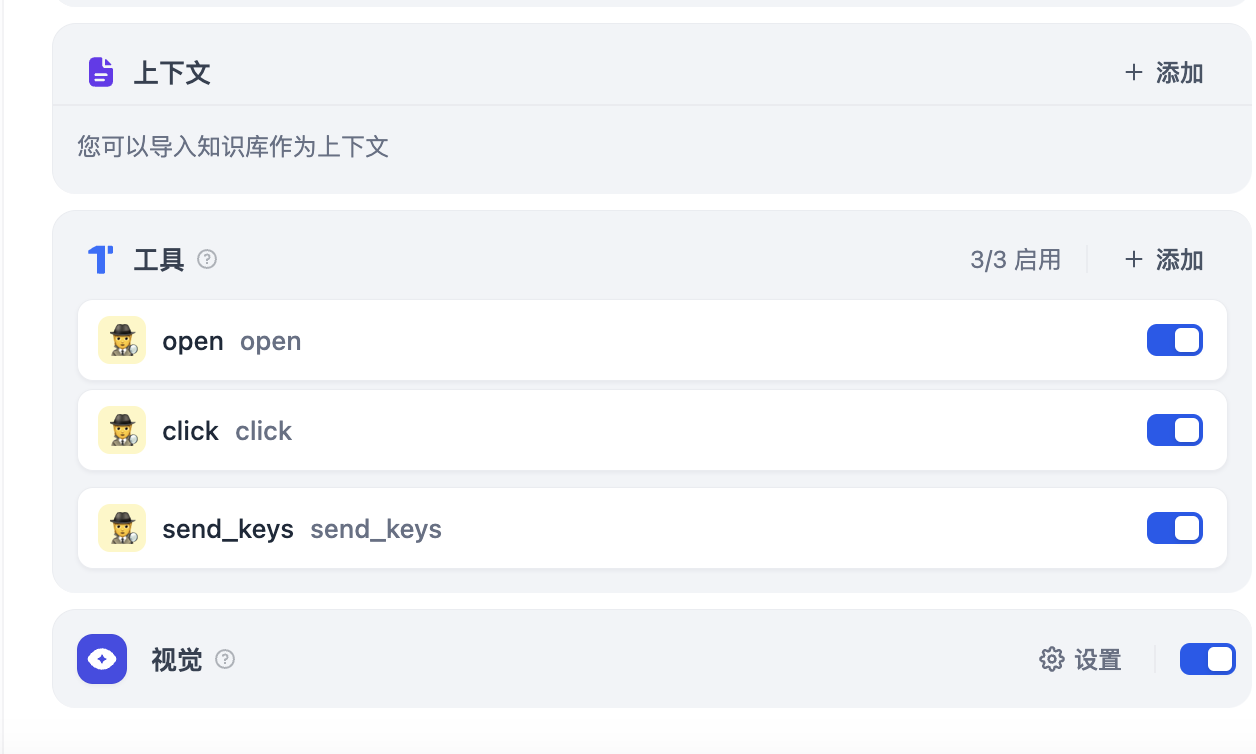Click the detective icon of the click tool
This screenshot has height=754, width=1256.
click(x=122, y=430)
